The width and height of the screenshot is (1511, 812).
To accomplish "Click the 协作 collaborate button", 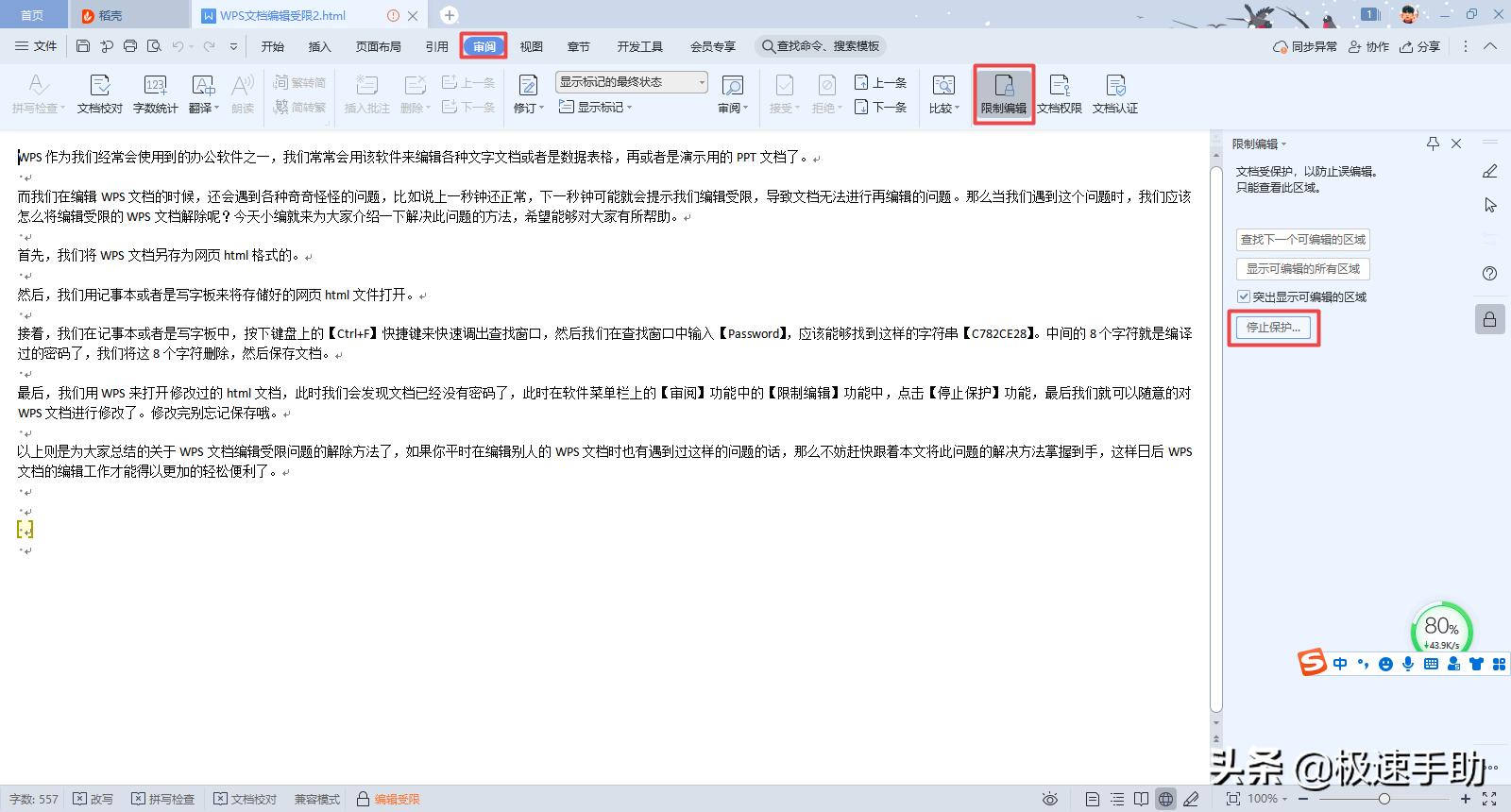I will pyautogui.click(x=1368, y=46).
